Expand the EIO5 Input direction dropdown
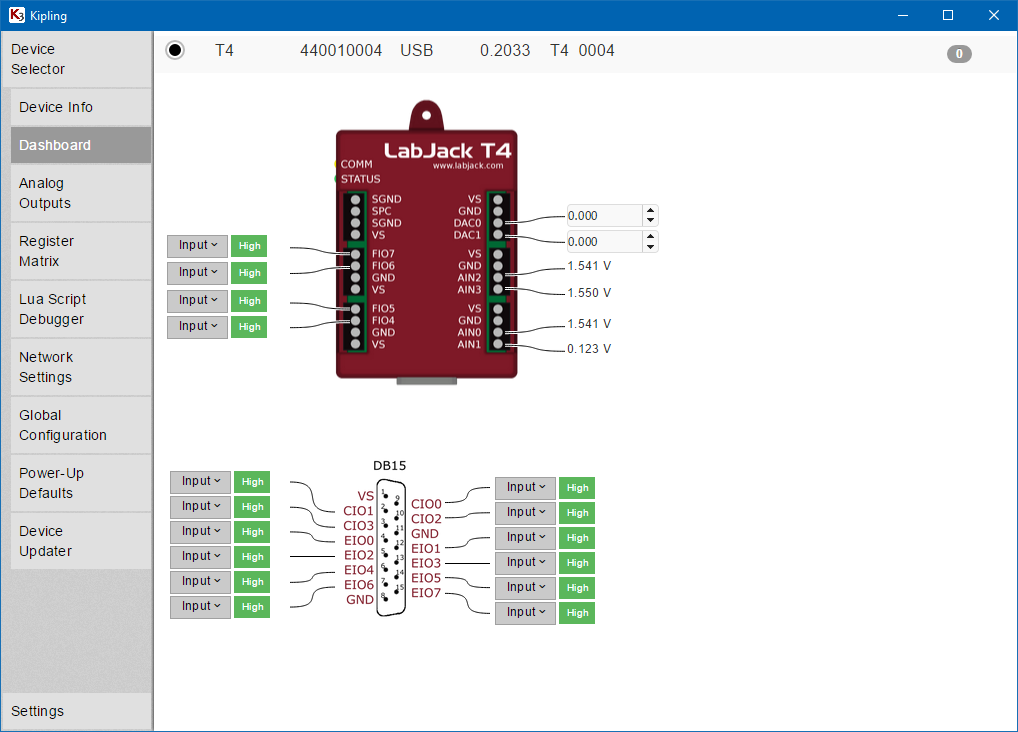Viewport: 1018px width, 732px height. [525, 587]
